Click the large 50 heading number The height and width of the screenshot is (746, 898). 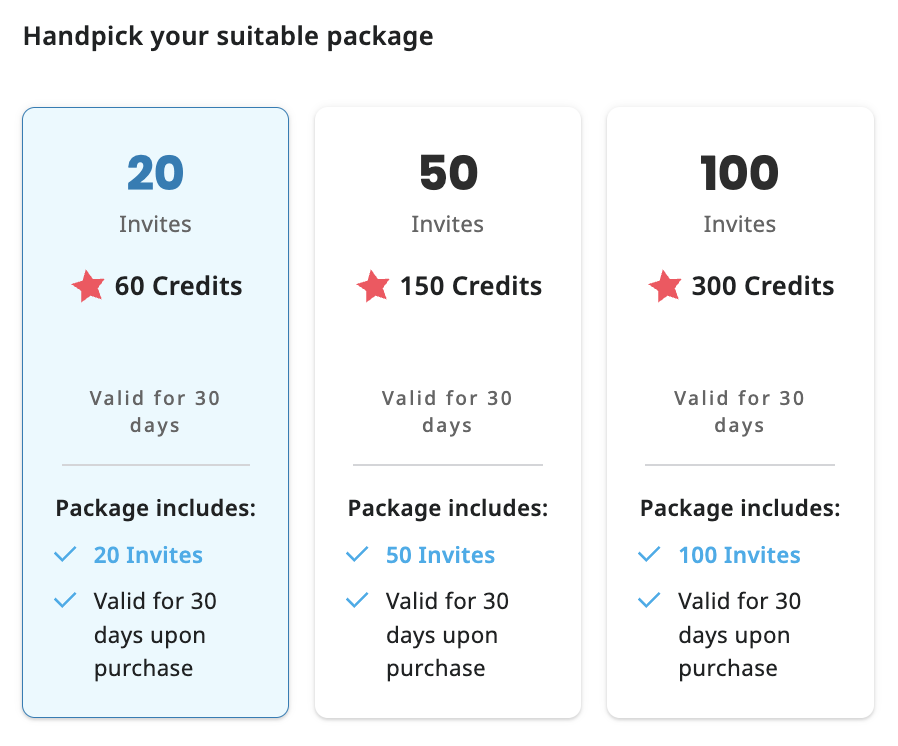pyautogui.click(x=448, y=174)
